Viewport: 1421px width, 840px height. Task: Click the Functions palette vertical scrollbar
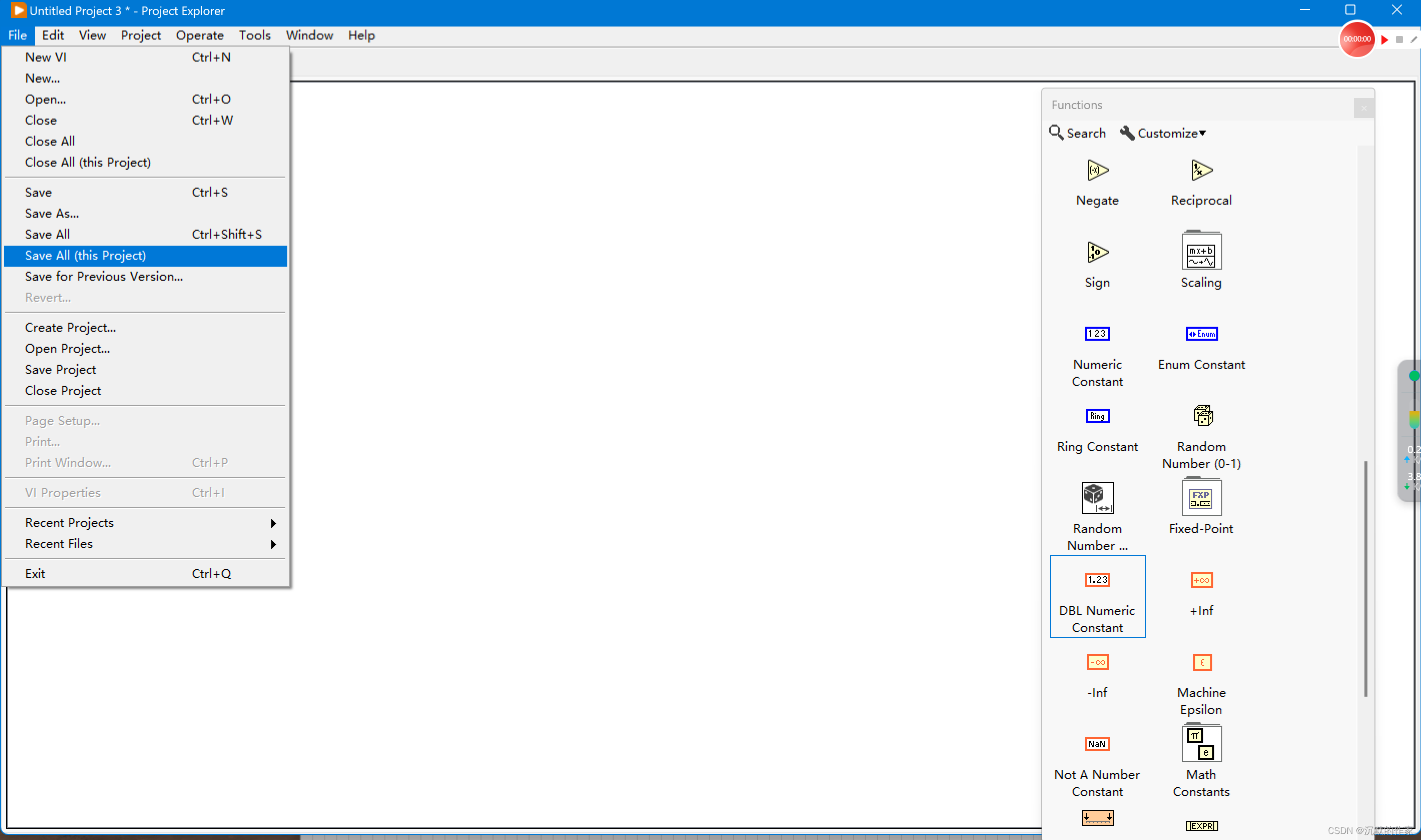(x=1365, y=578)
